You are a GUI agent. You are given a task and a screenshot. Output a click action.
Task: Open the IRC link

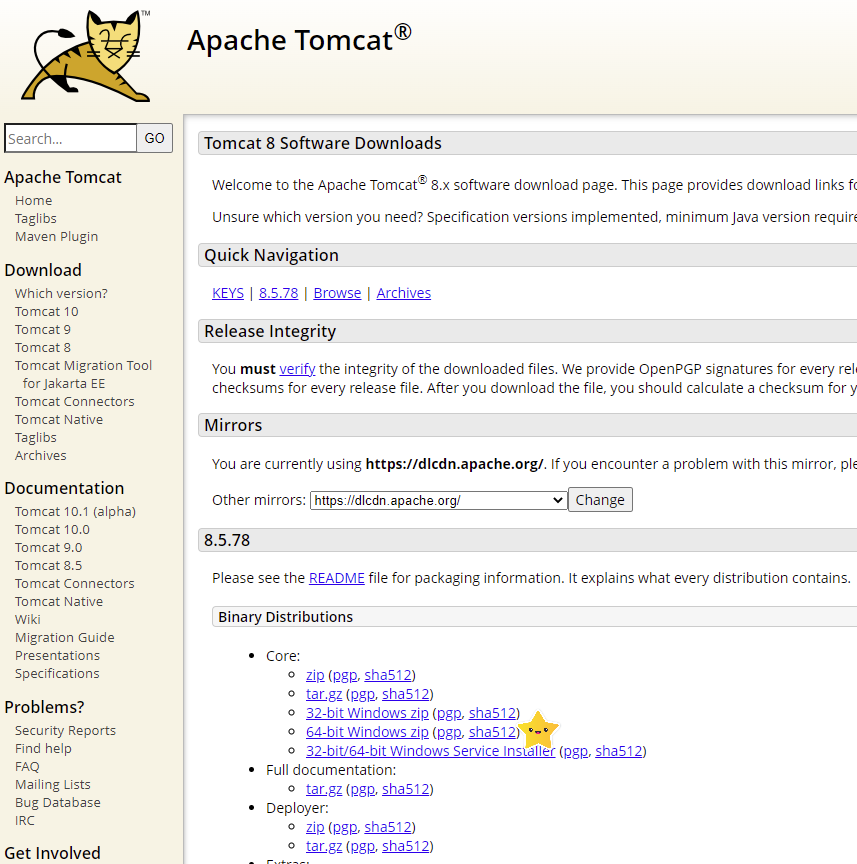pos(25,820)
